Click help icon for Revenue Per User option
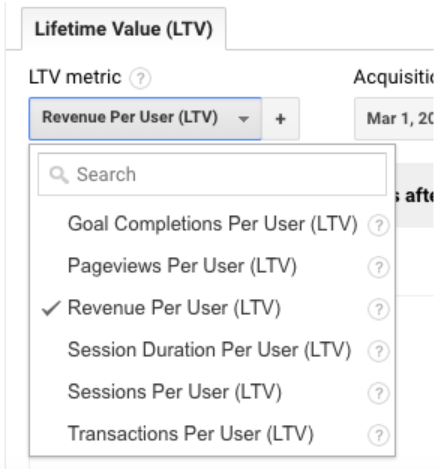 click(378, 309)
